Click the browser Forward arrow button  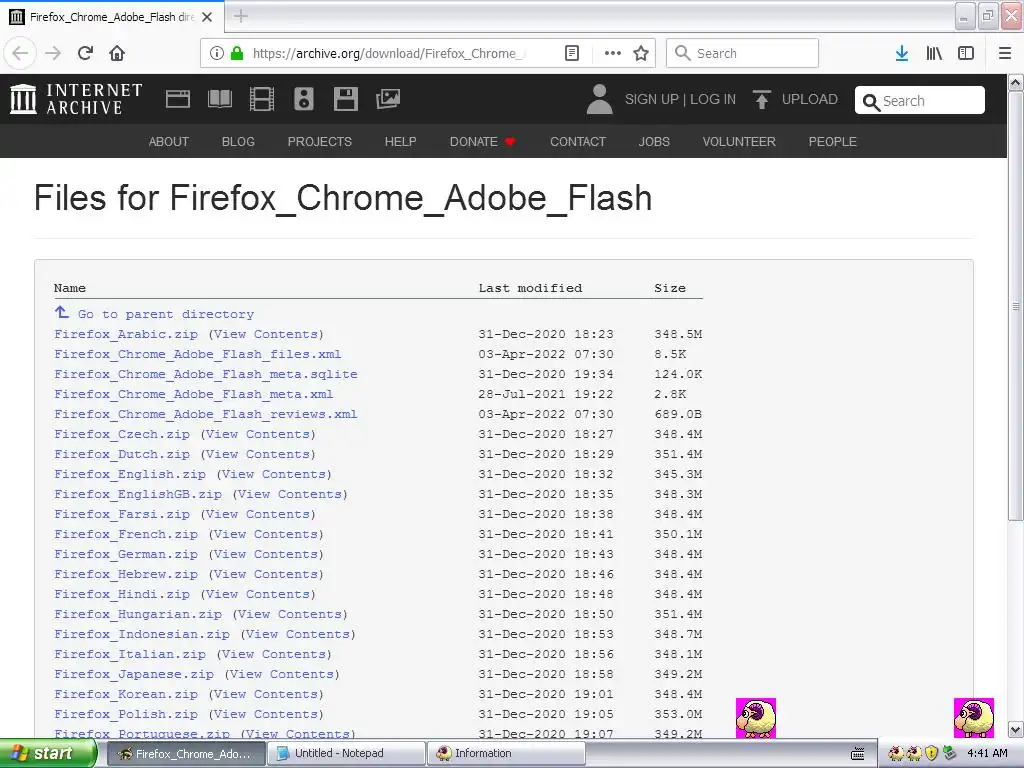click(x=53, y=53)
